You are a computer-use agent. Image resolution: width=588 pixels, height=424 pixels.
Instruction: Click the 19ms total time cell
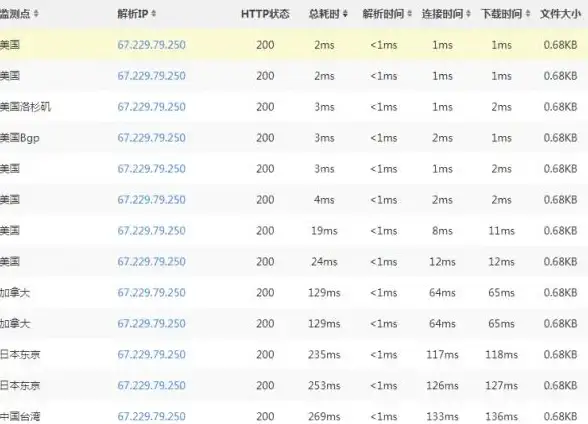[324, 231]
